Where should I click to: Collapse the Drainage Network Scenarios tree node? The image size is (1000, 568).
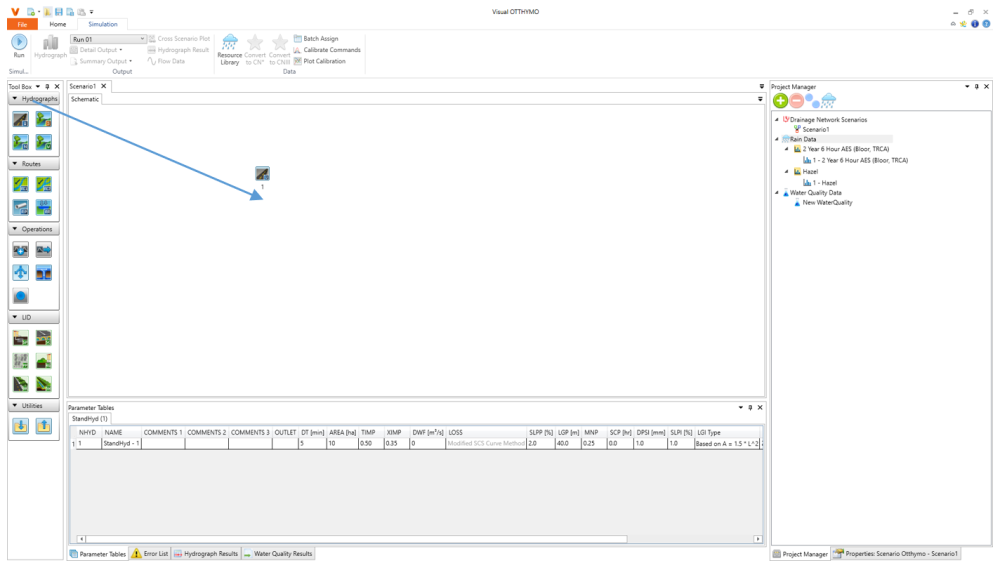click(777, 119)
